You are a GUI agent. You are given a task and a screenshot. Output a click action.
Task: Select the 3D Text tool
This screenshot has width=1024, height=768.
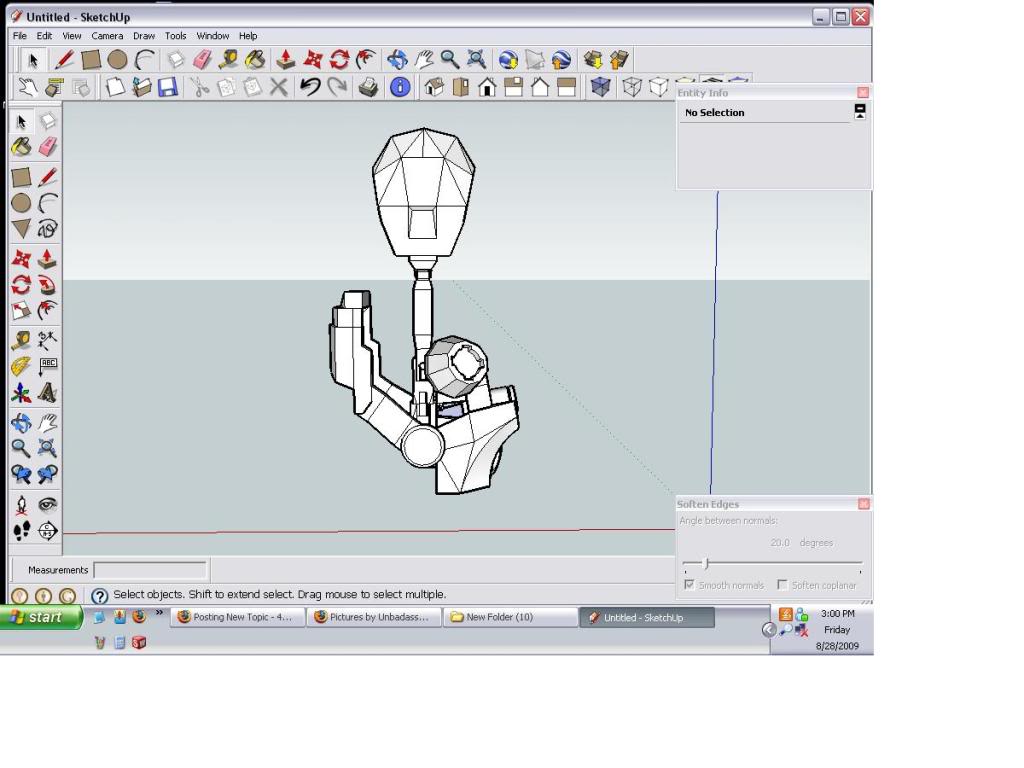[47, 393]
